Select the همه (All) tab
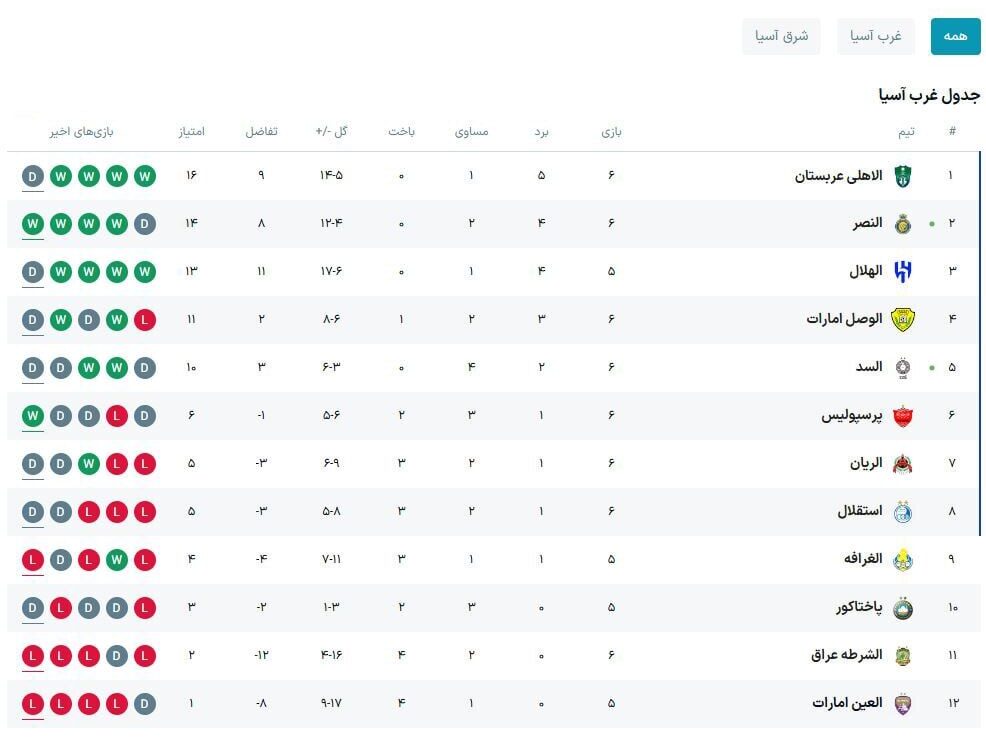This screenshot has width=986, height=750. coord(955,36)
